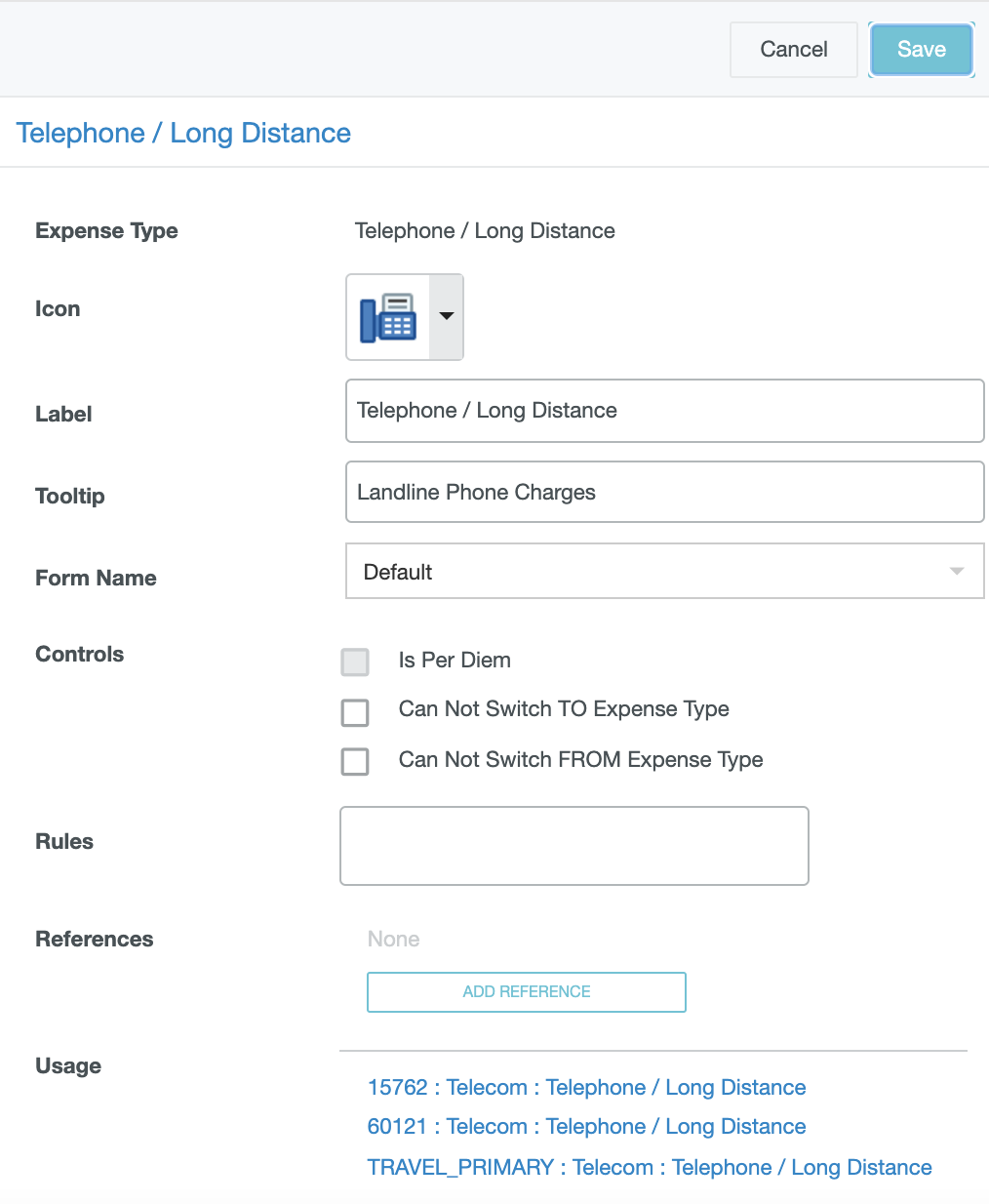Click the ADD REFERENCE button
This screenshot has height=1204, width=989.
[x=527, y=991]
